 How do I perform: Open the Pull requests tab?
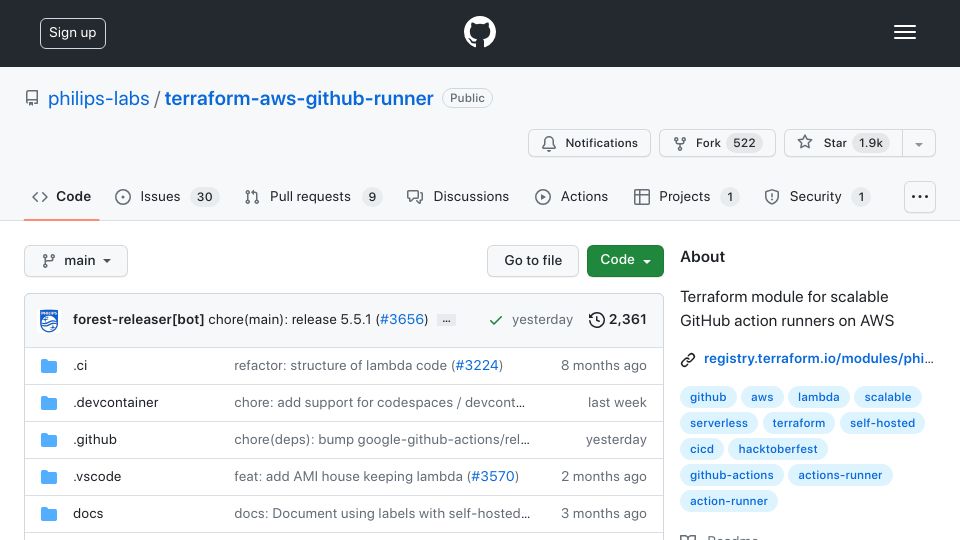click(x=313, y=197)
